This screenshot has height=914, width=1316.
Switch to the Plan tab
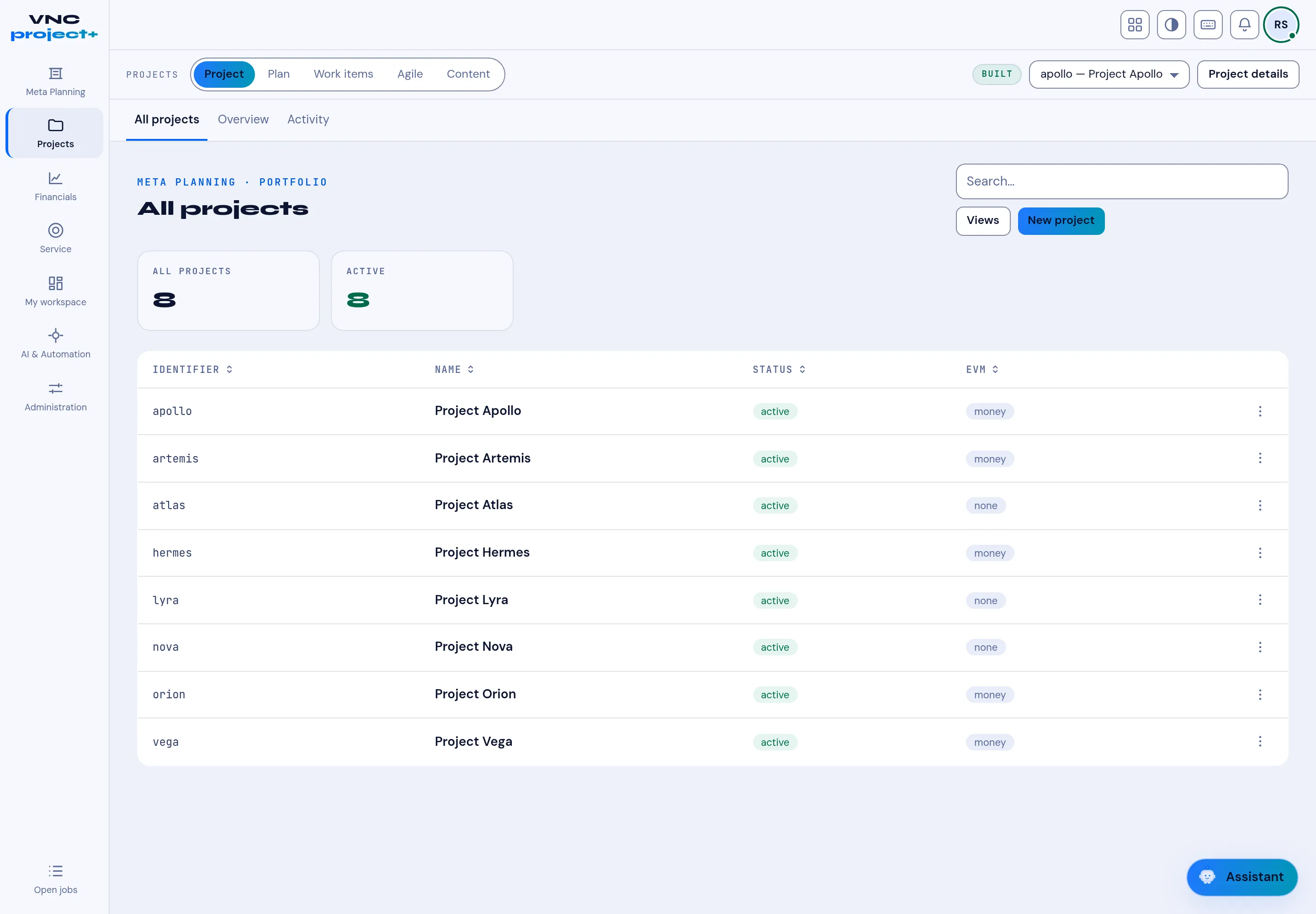click(x=278, y=74)
